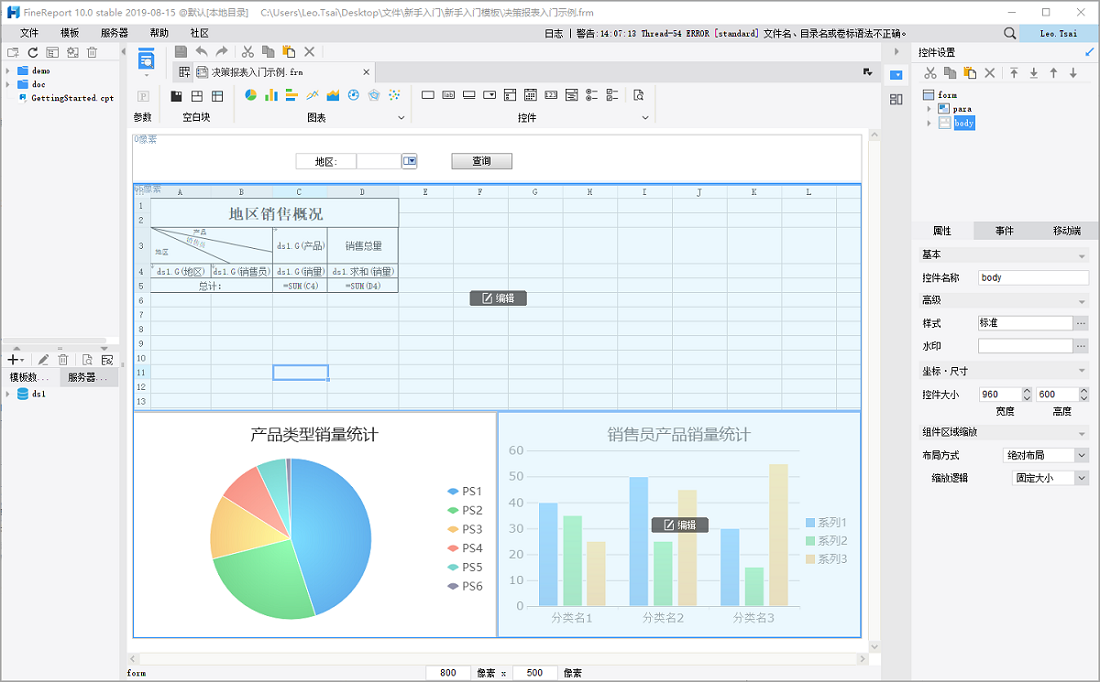Delete widget using X in widget settings
1100x682 pixels.
(x=989, y=73)
